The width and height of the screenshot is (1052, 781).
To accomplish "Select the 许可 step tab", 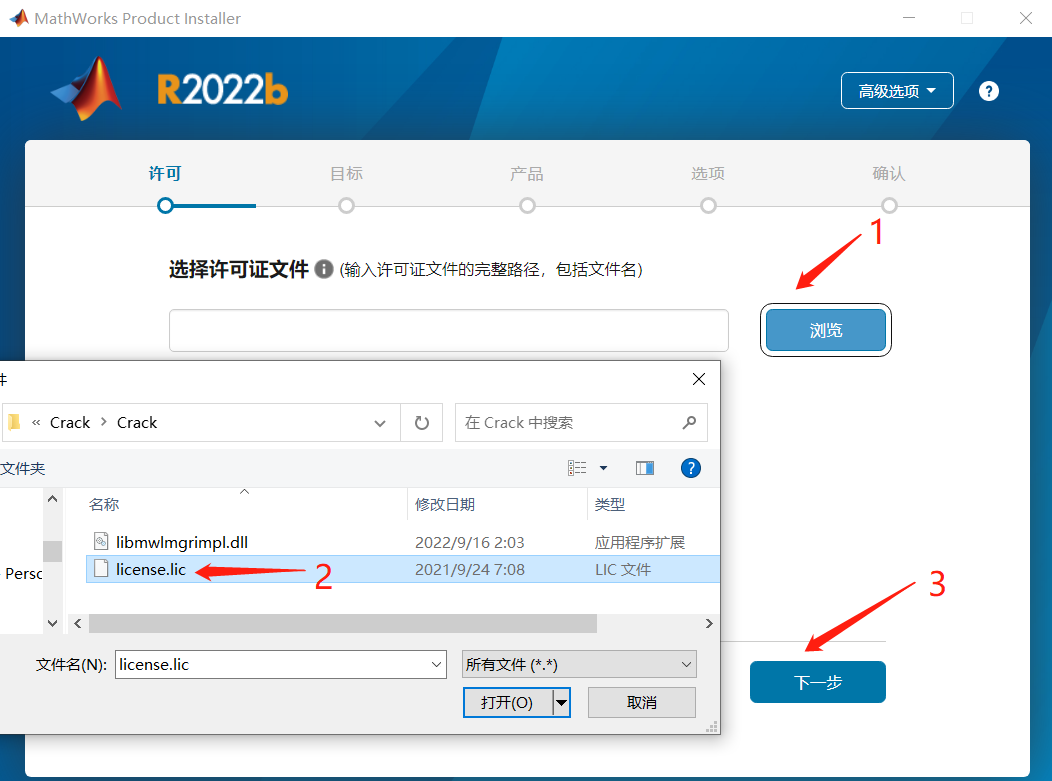I will [165, 174].
